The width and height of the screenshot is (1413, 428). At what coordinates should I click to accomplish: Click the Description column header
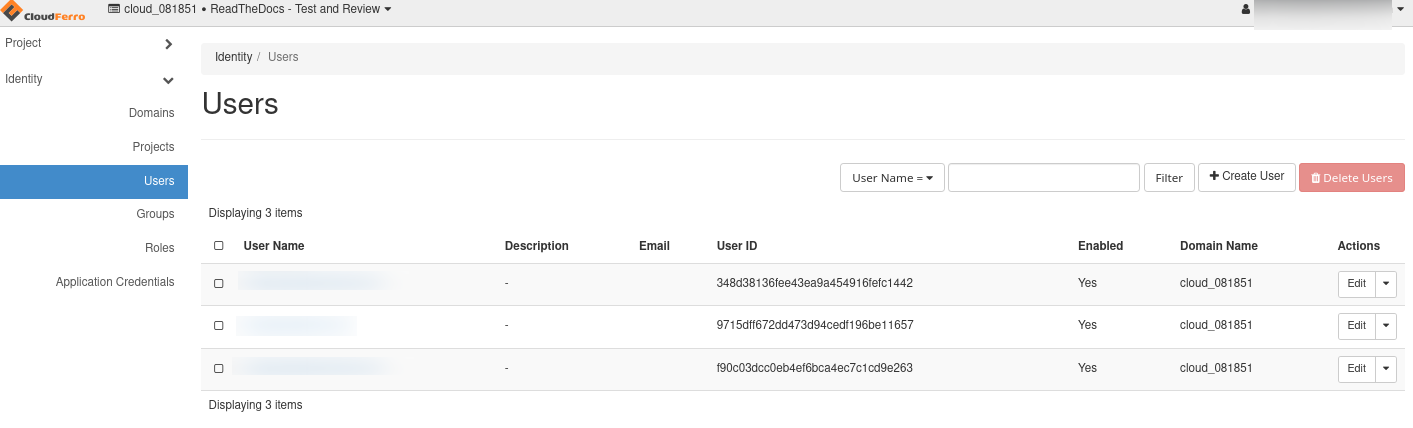click(536, 246)
